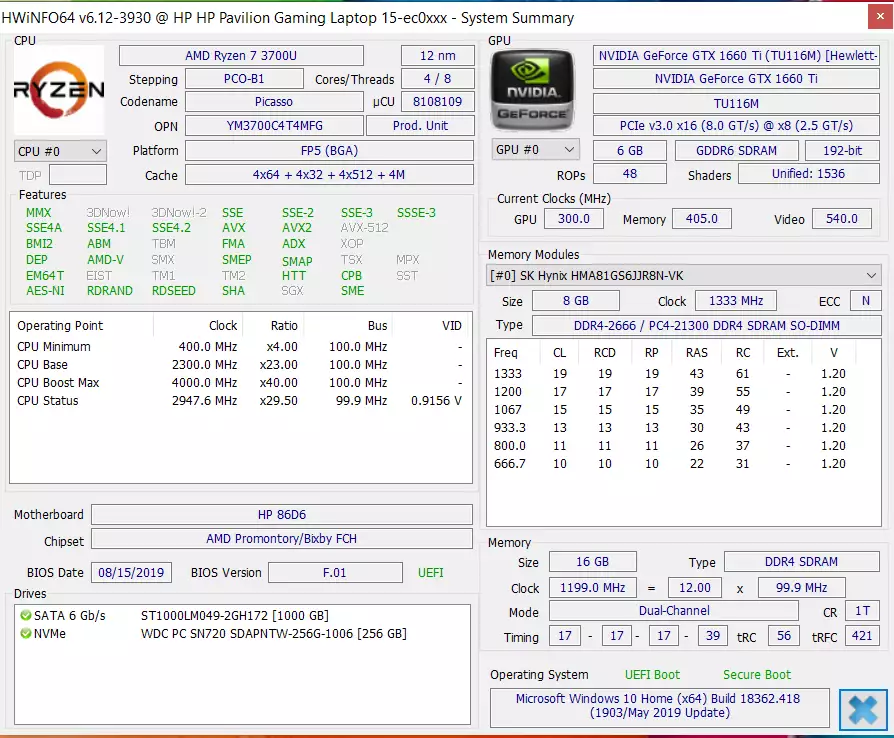Click the blue X close icon
The height and width of the screenshot is (738, 894).
tap(863, 709)
